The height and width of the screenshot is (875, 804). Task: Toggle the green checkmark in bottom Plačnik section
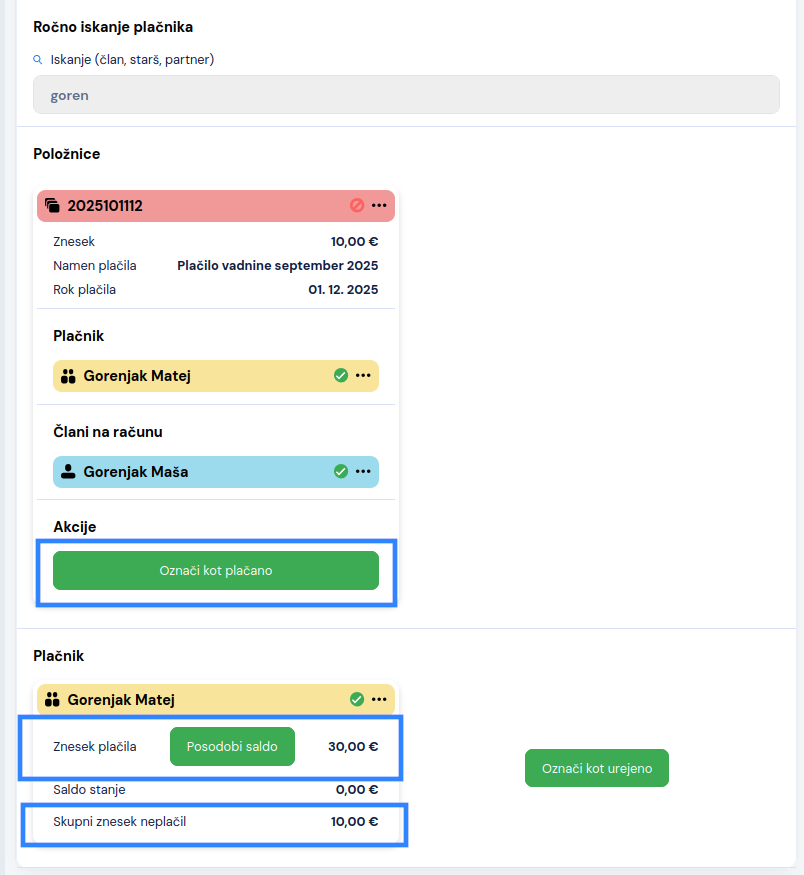(x=356, y=699)
